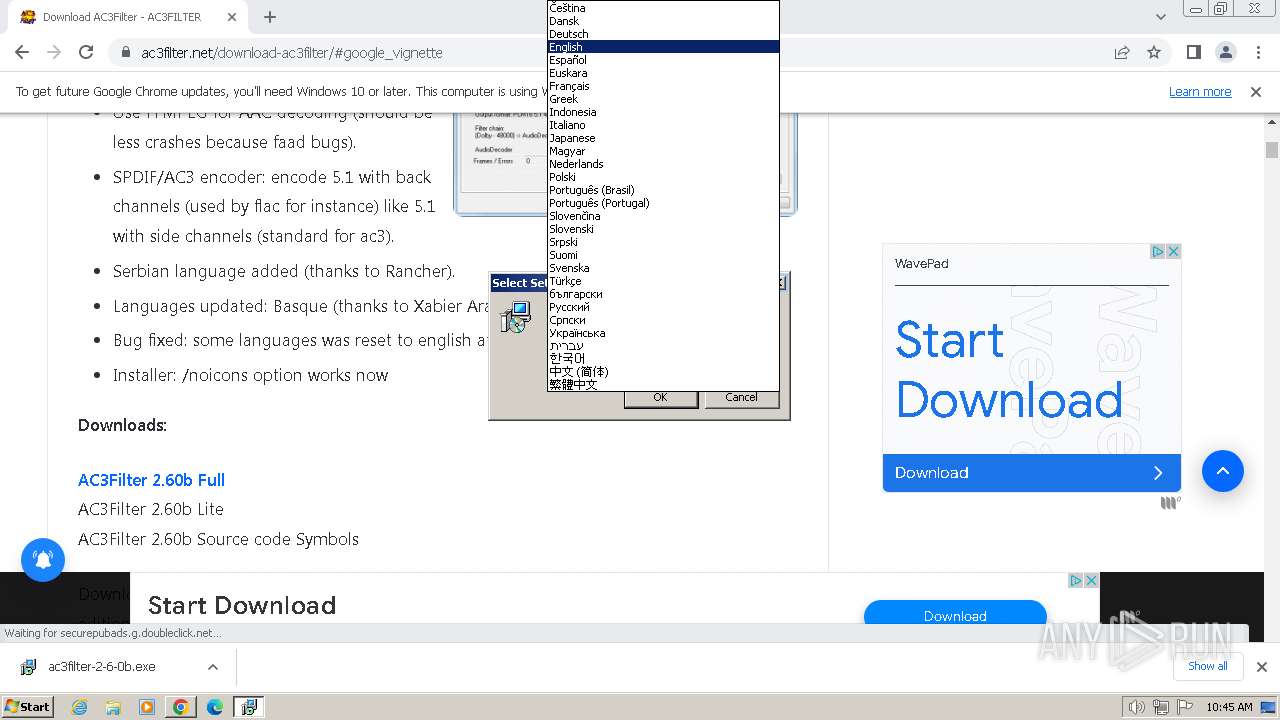Open the downloaded ac3filter-2-6-0b.exe file

[x=102, y=667]
